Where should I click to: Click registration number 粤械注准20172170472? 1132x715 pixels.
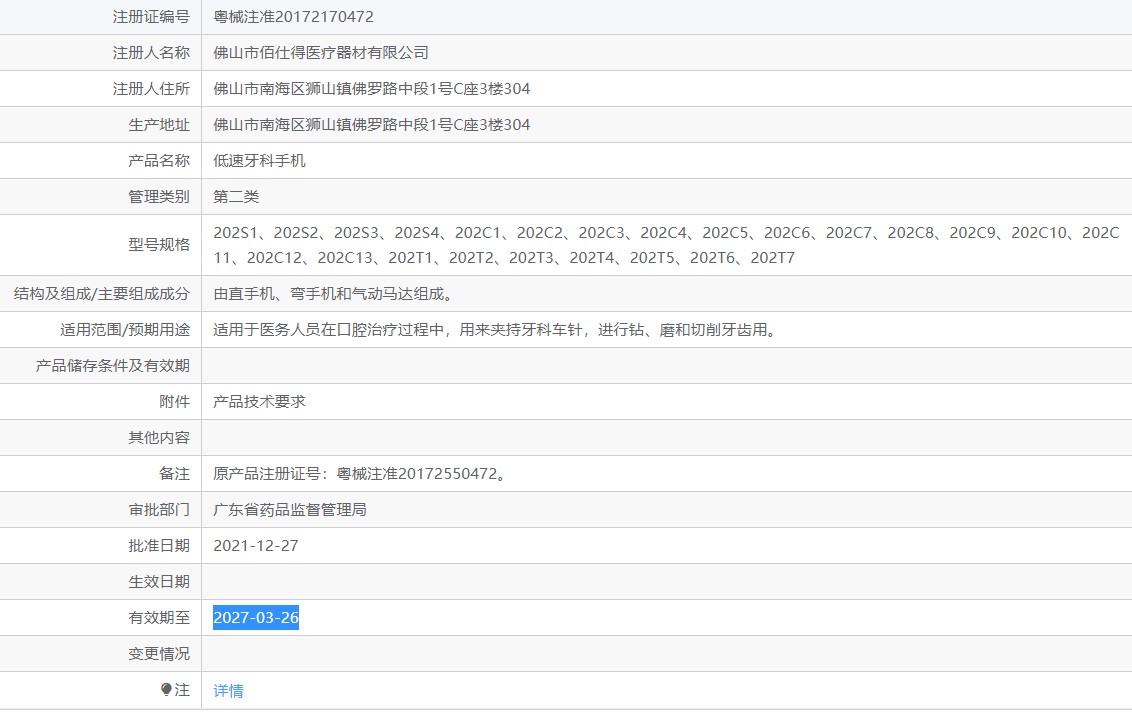click(x=293, y=17)
